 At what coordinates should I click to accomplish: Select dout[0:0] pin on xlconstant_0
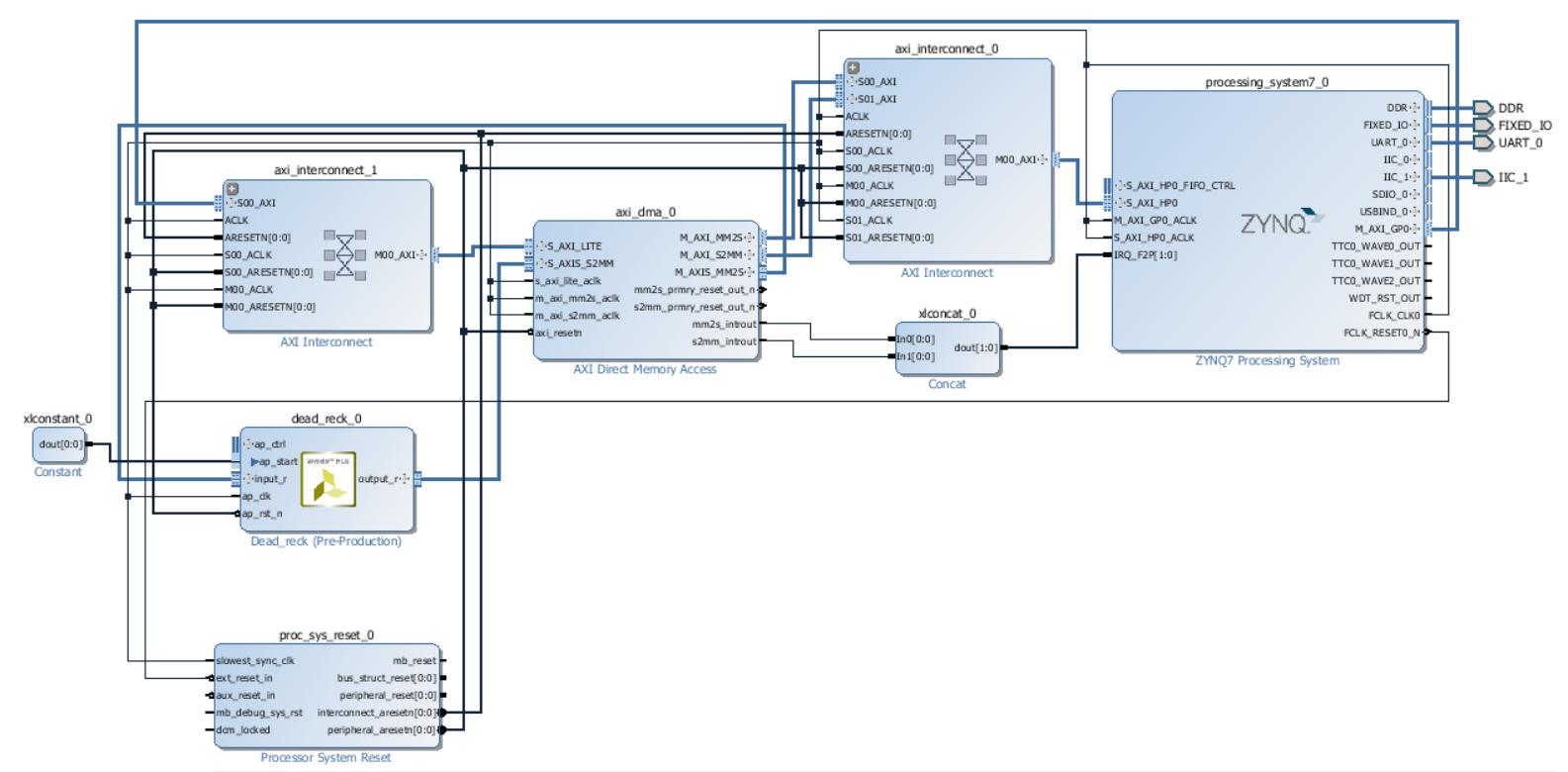click(61, 444)
